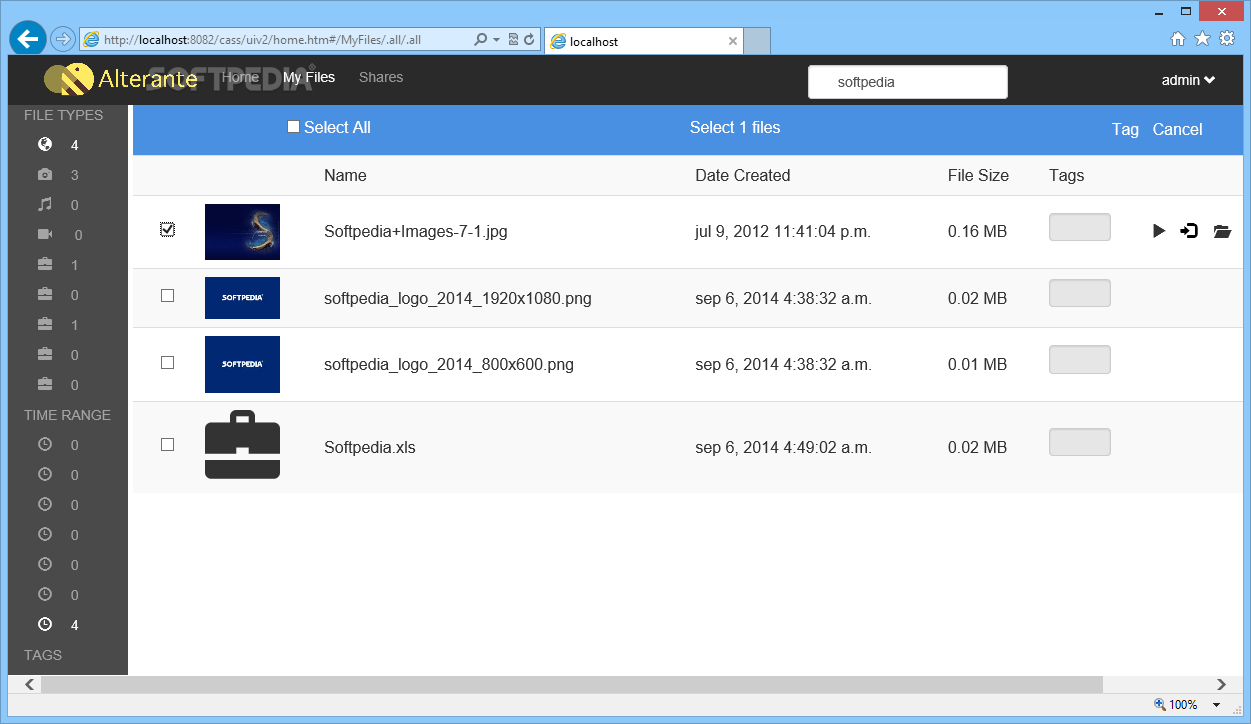Click the softpedia search field
The height and width of the screenshot is (724, 1251).
click(907, 82)
